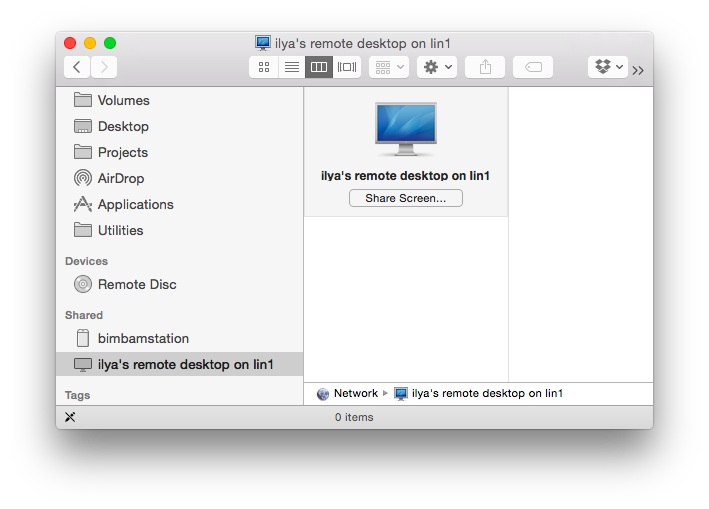
Task: Click the Tags section header
Action: click(x=77, y=395)
